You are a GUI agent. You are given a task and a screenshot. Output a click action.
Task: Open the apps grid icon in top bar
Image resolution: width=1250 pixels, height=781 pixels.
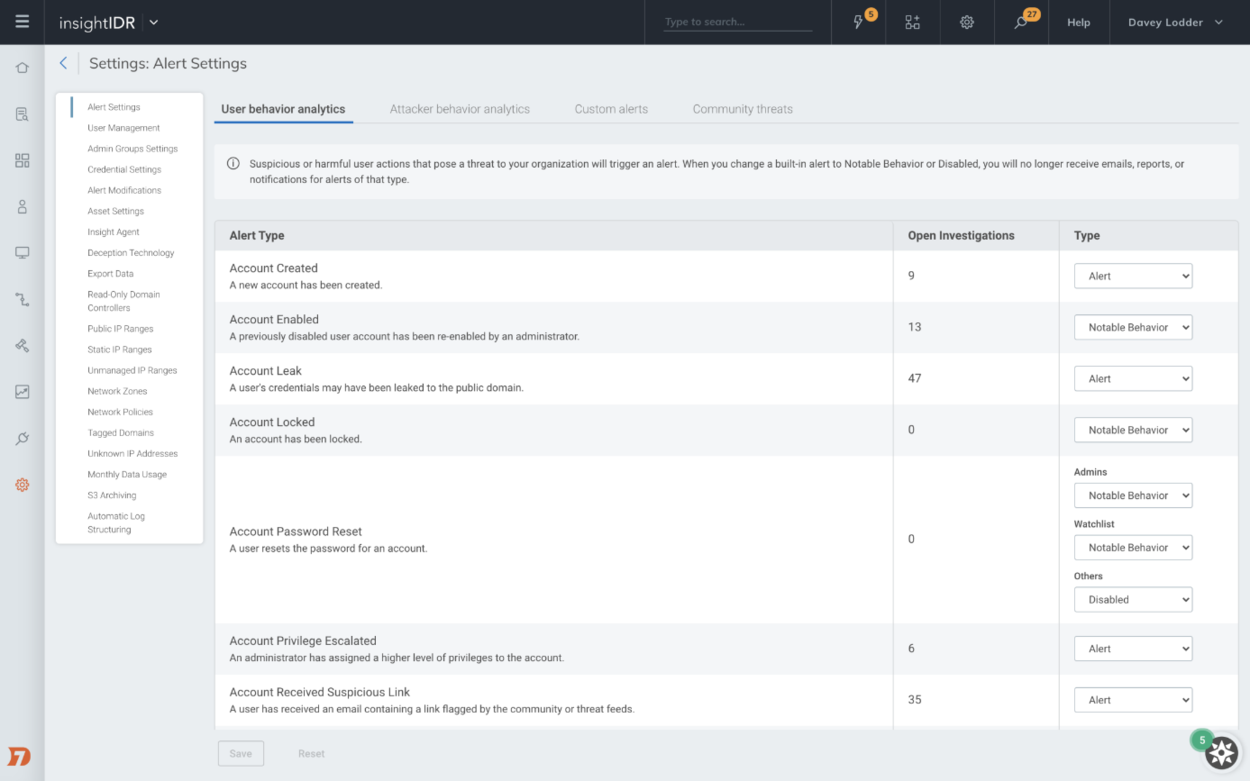(912, 22)
